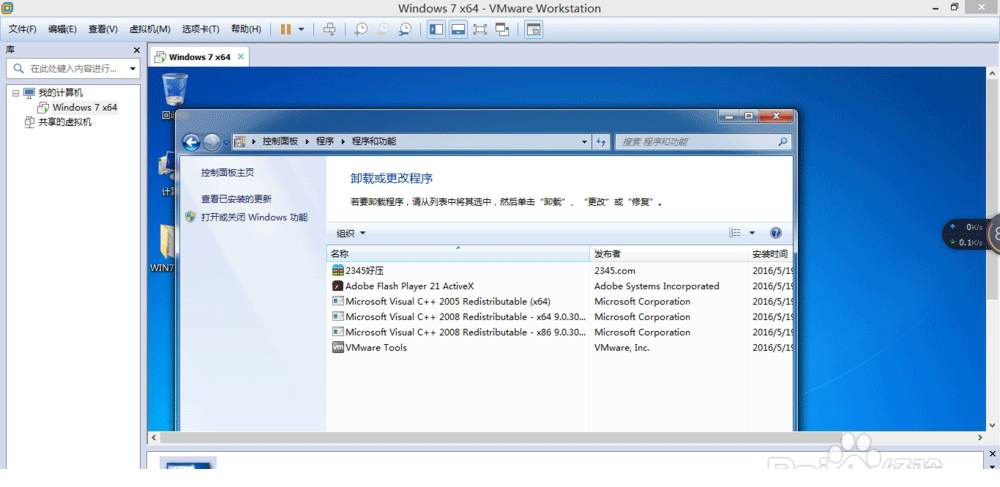Toggle the library sidebar view icon
This screenshot has height=487, width=1000.
coord(436,29)
